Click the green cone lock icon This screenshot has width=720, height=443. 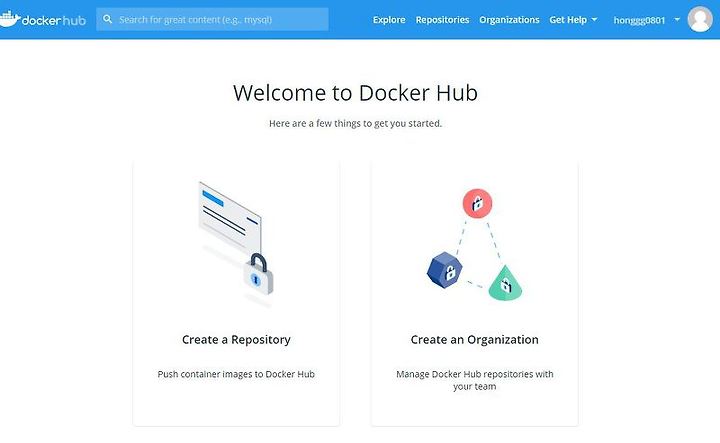pyautogui.click(x=505, y=283)
